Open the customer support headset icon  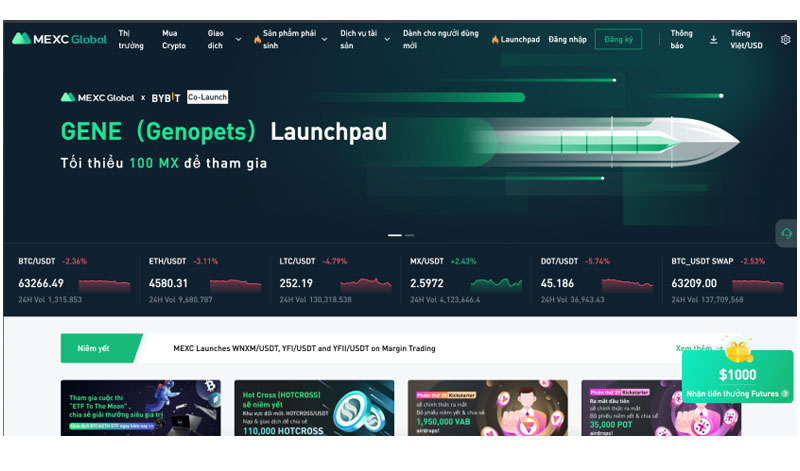coord(786,234)
